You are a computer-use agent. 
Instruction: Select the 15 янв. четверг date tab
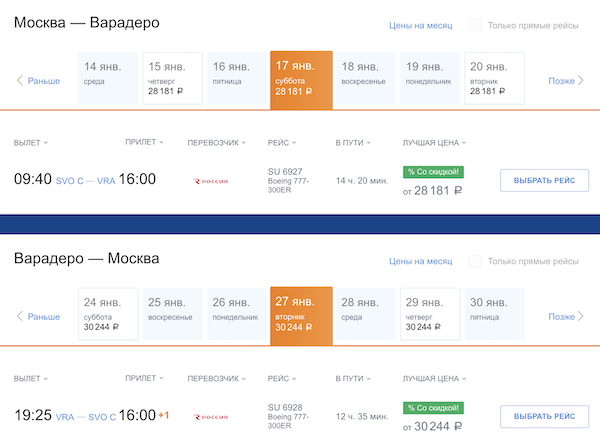click(172, 79)
